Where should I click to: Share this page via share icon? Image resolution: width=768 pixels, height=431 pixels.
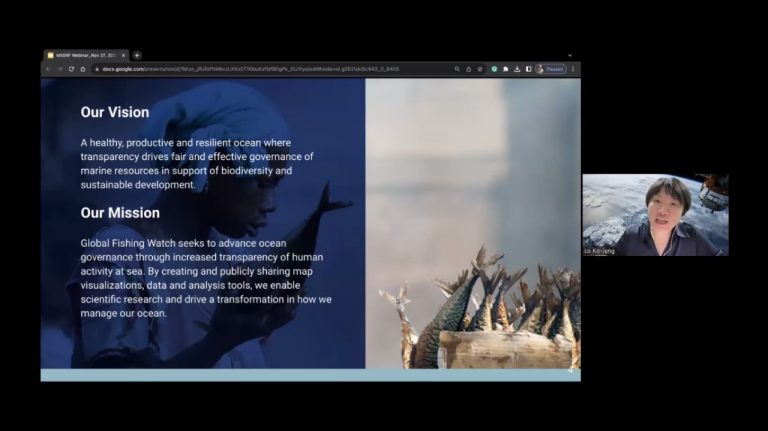468,69
